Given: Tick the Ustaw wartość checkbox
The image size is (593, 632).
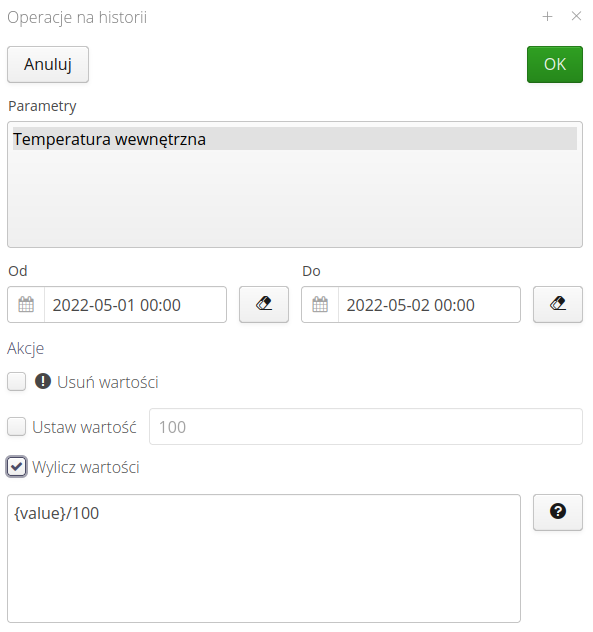Looking at the screenshot, I should 17,426.
